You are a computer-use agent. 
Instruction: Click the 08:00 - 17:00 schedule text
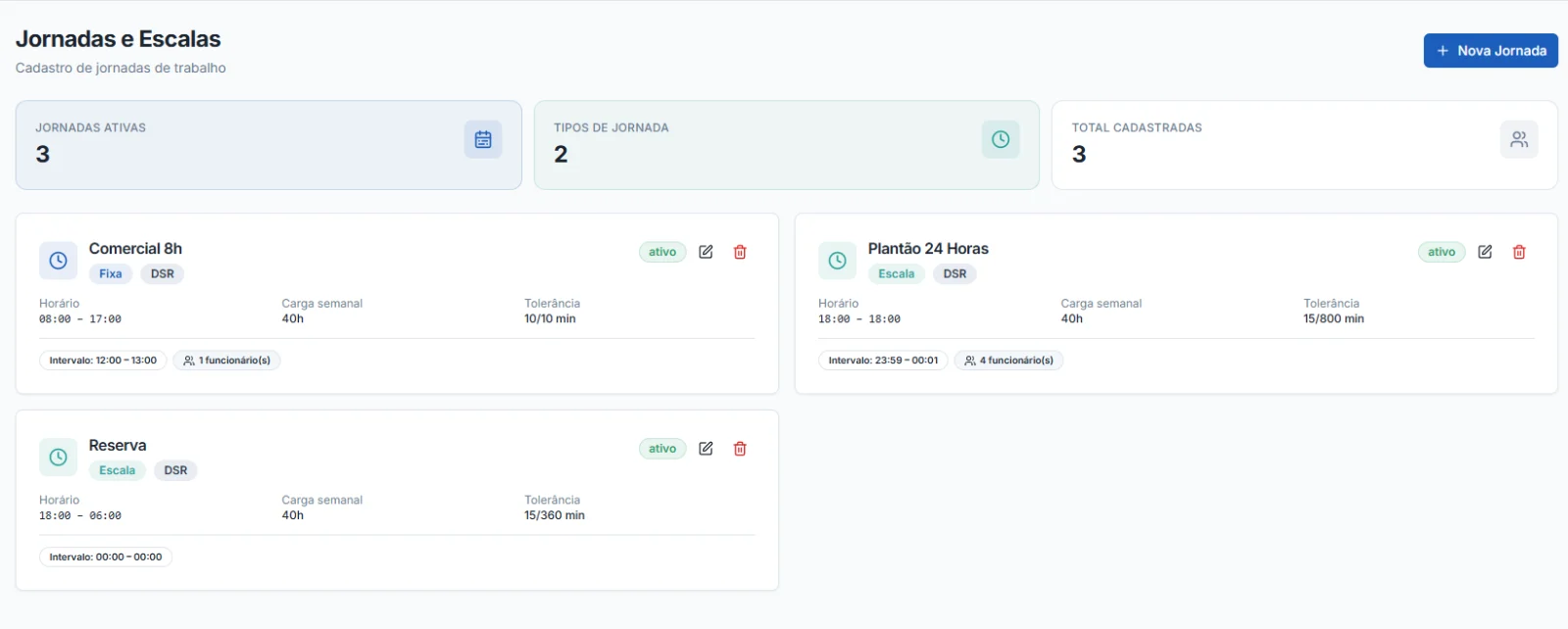click(x=80, y=319)
